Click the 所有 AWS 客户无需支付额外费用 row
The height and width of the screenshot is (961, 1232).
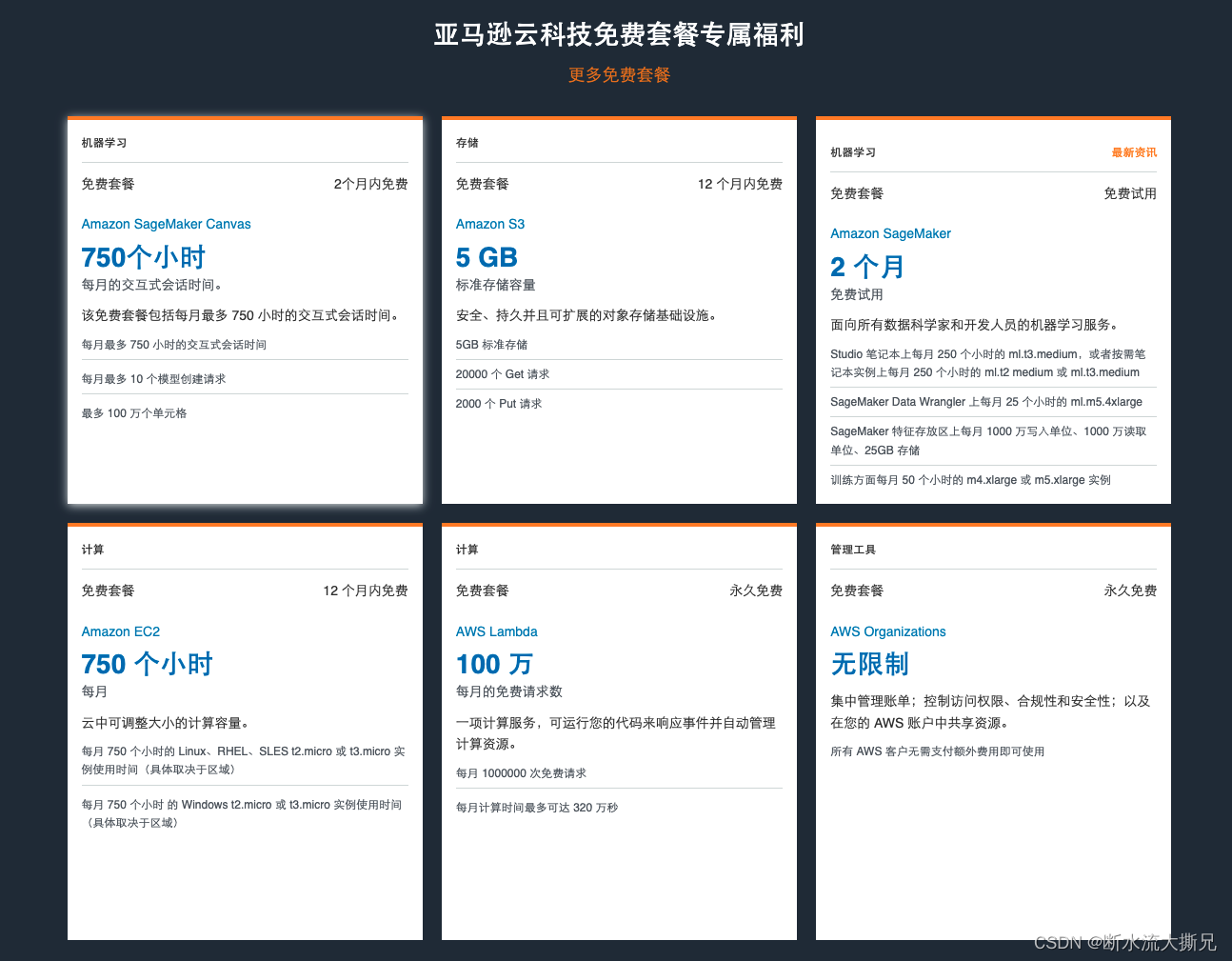tap(993, 751)
